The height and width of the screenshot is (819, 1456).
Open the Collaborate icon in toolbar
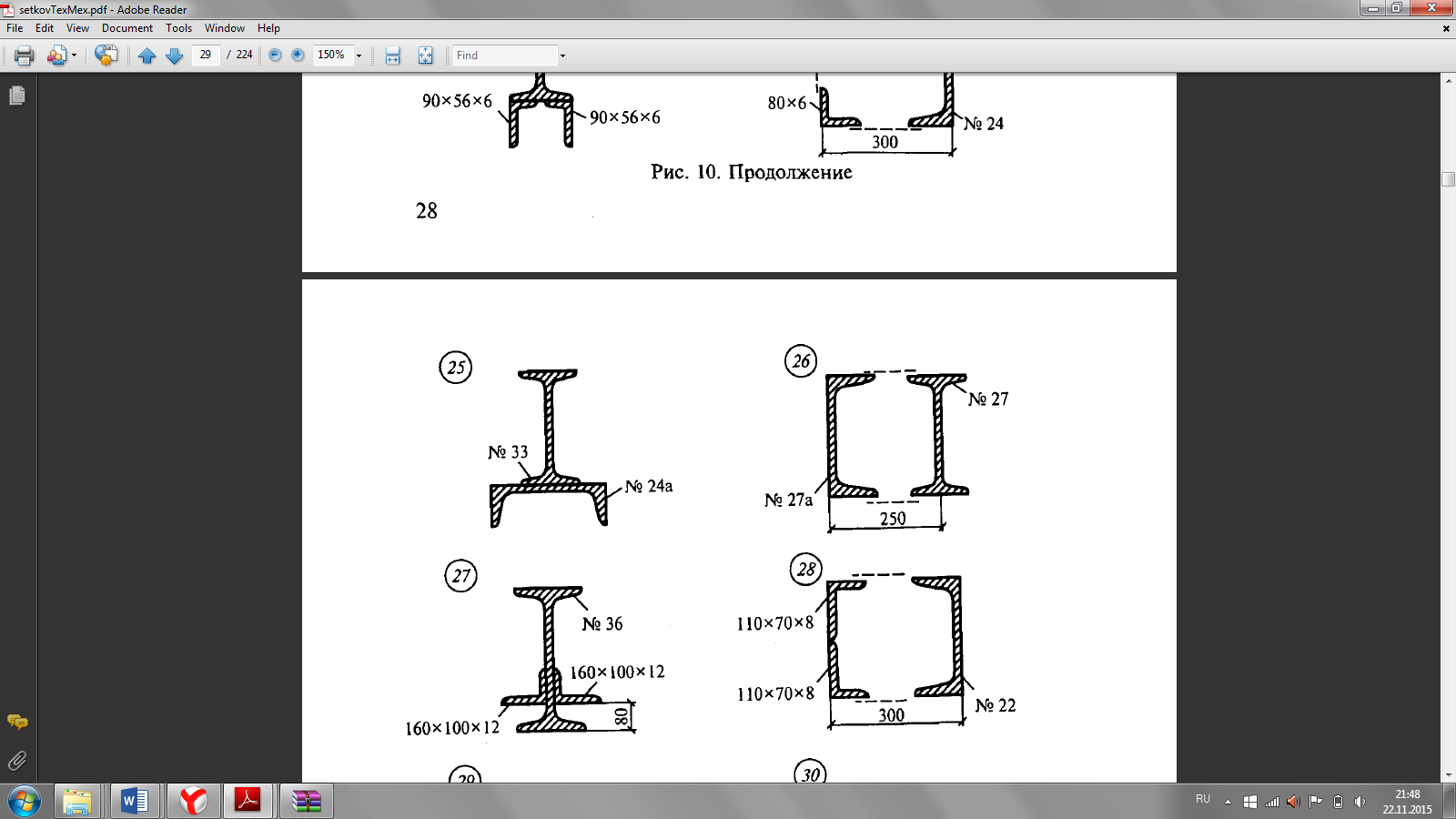[56, 56]
